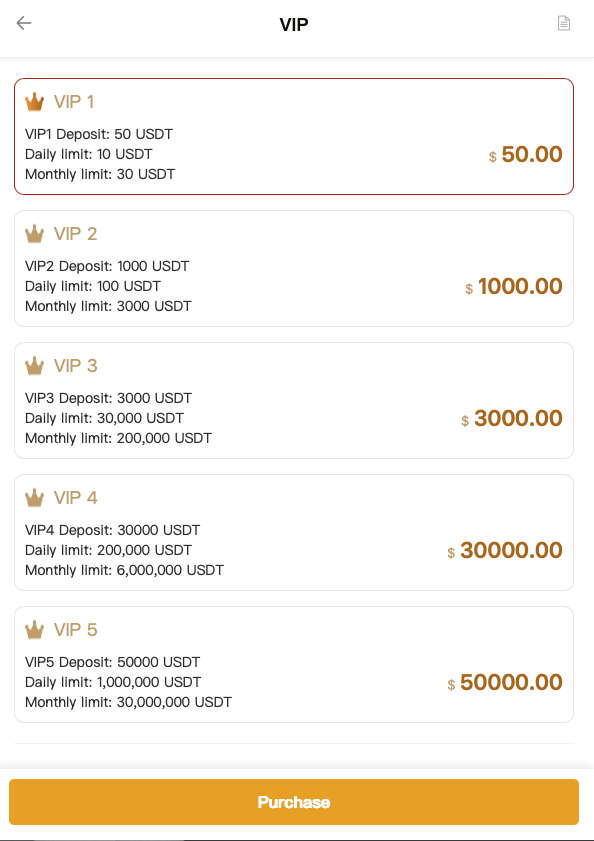Viewport: 594px width, 841px height.
Task: Click the VIP 4 crown icon
Action: [x=34, y=497]
